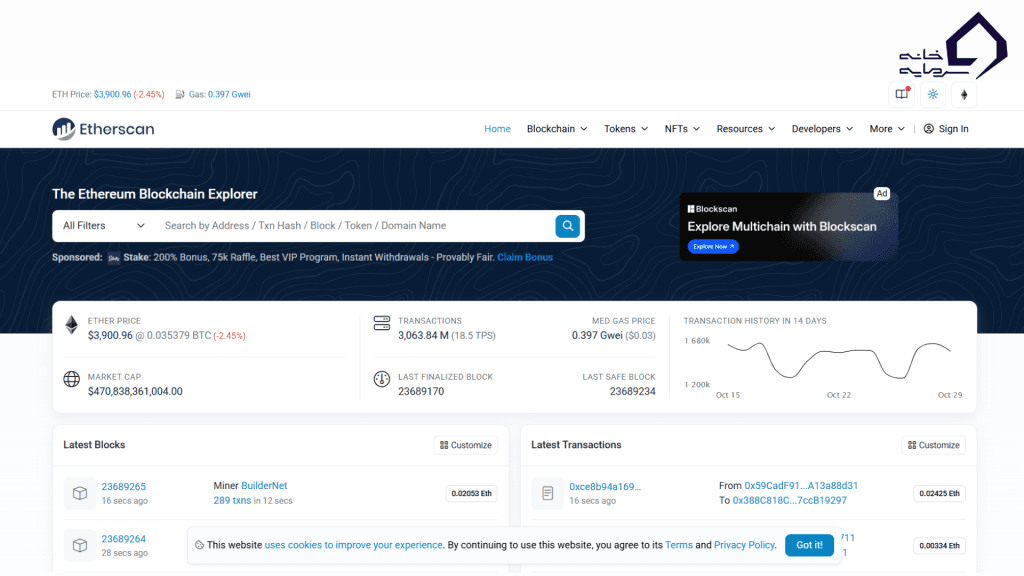1024x576 pixels.
Task: Open the Etherscan logo homepage icon
Action: click(62, 128)
